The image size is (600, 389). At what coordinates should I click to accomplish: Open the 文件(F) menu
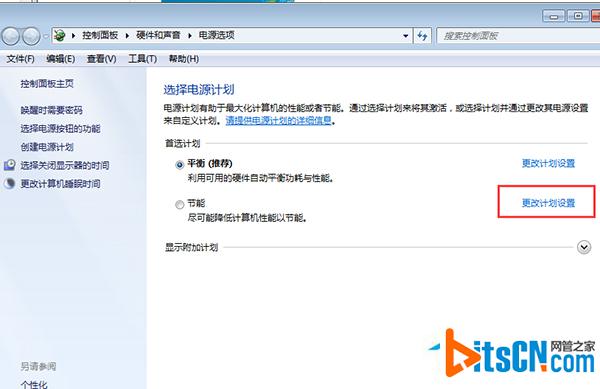[x=20, y=59]
